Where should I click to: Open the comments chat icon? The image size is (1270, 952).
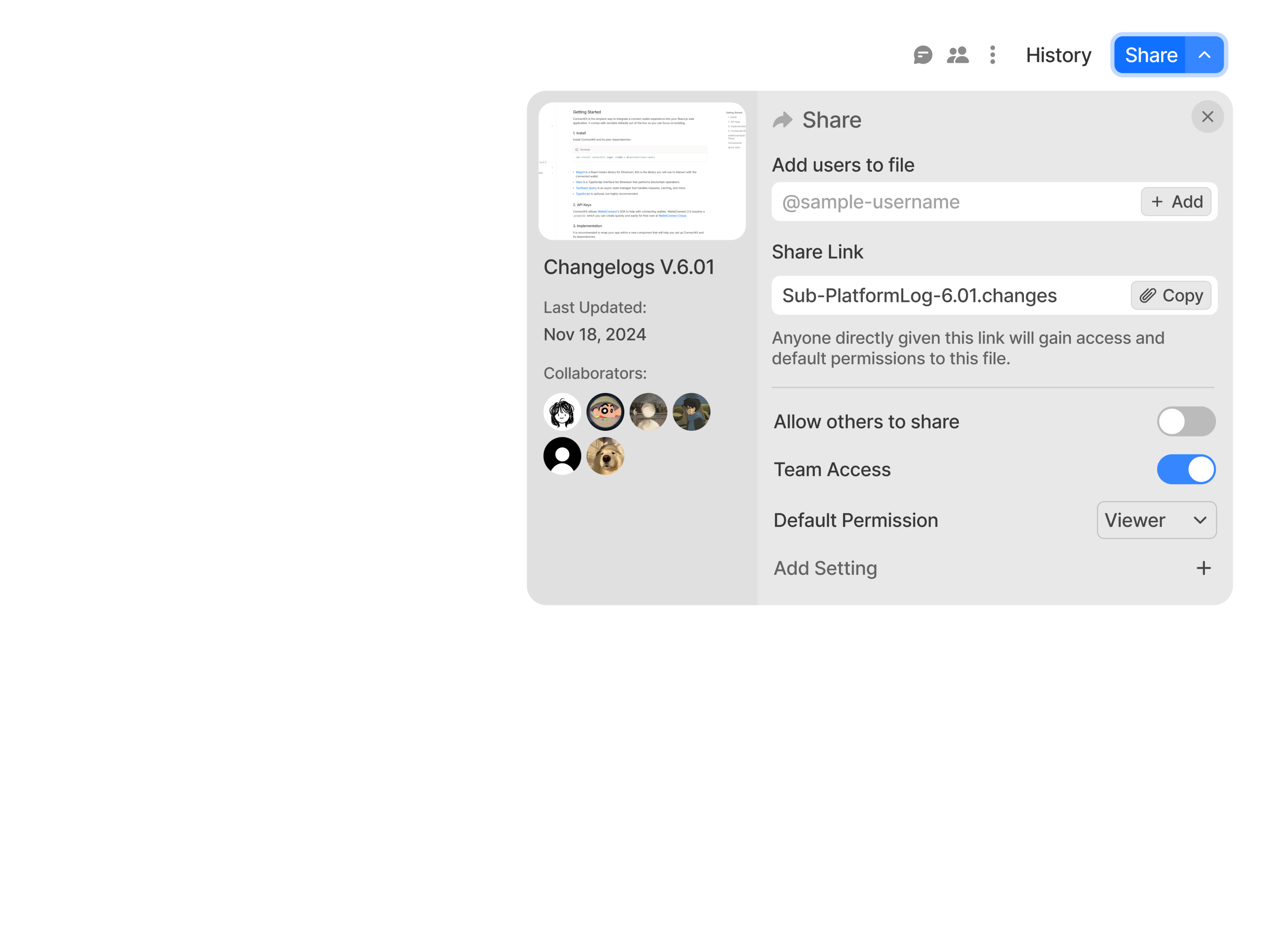click(x=923, y=55)
